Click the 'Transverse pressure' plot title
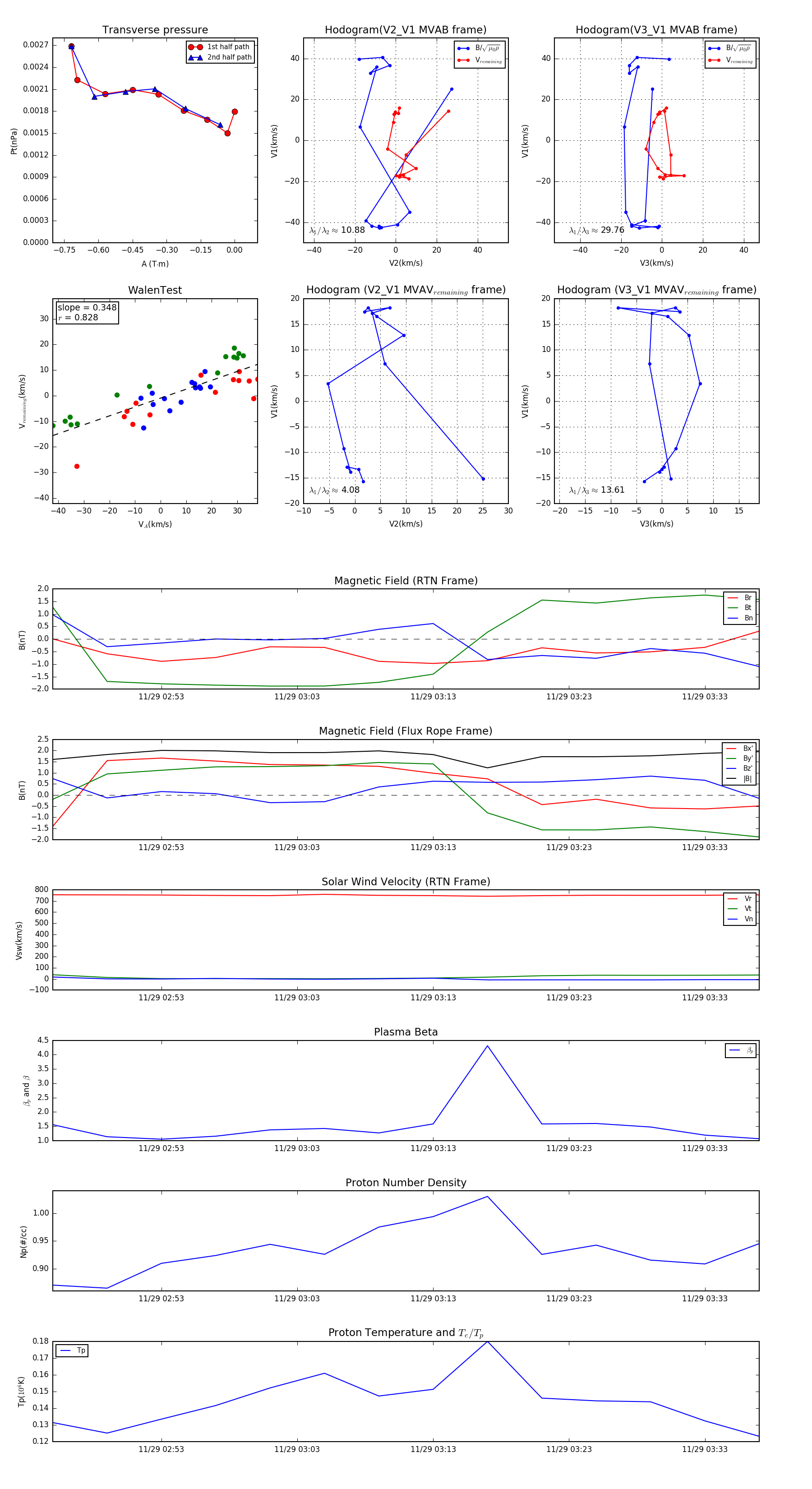 click(155, 30)
